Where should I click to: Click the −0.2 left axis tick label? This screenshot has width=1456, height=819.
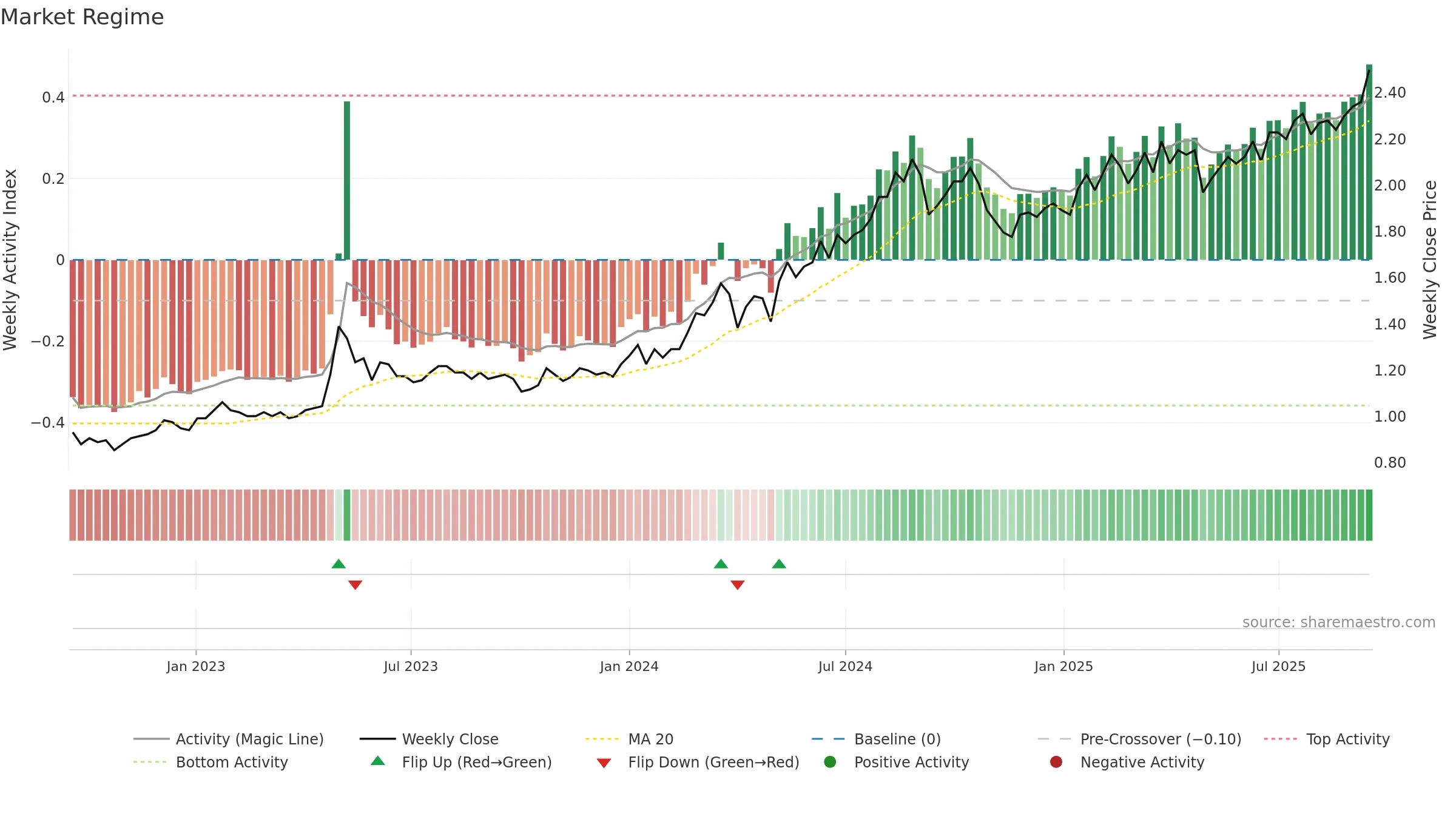tap(48, 341)
